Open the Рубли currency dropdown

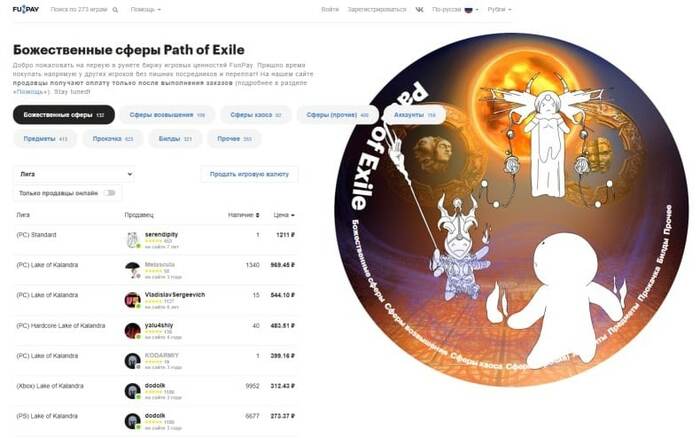click(499, 9)
